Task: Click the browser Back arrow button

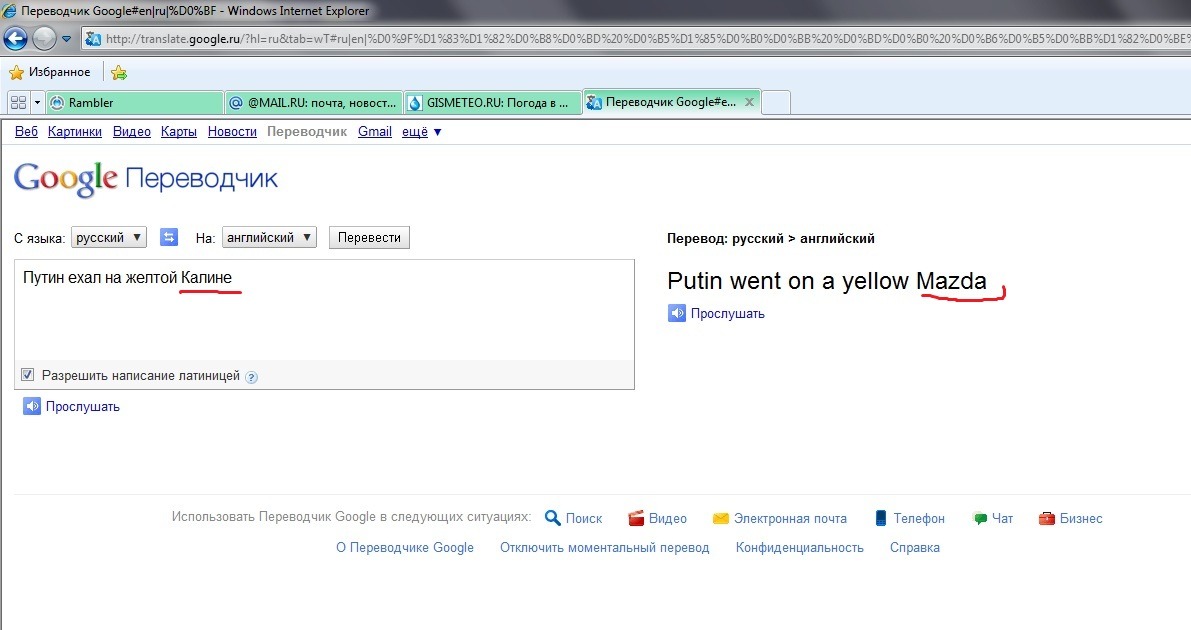Action: coord(15,38)
